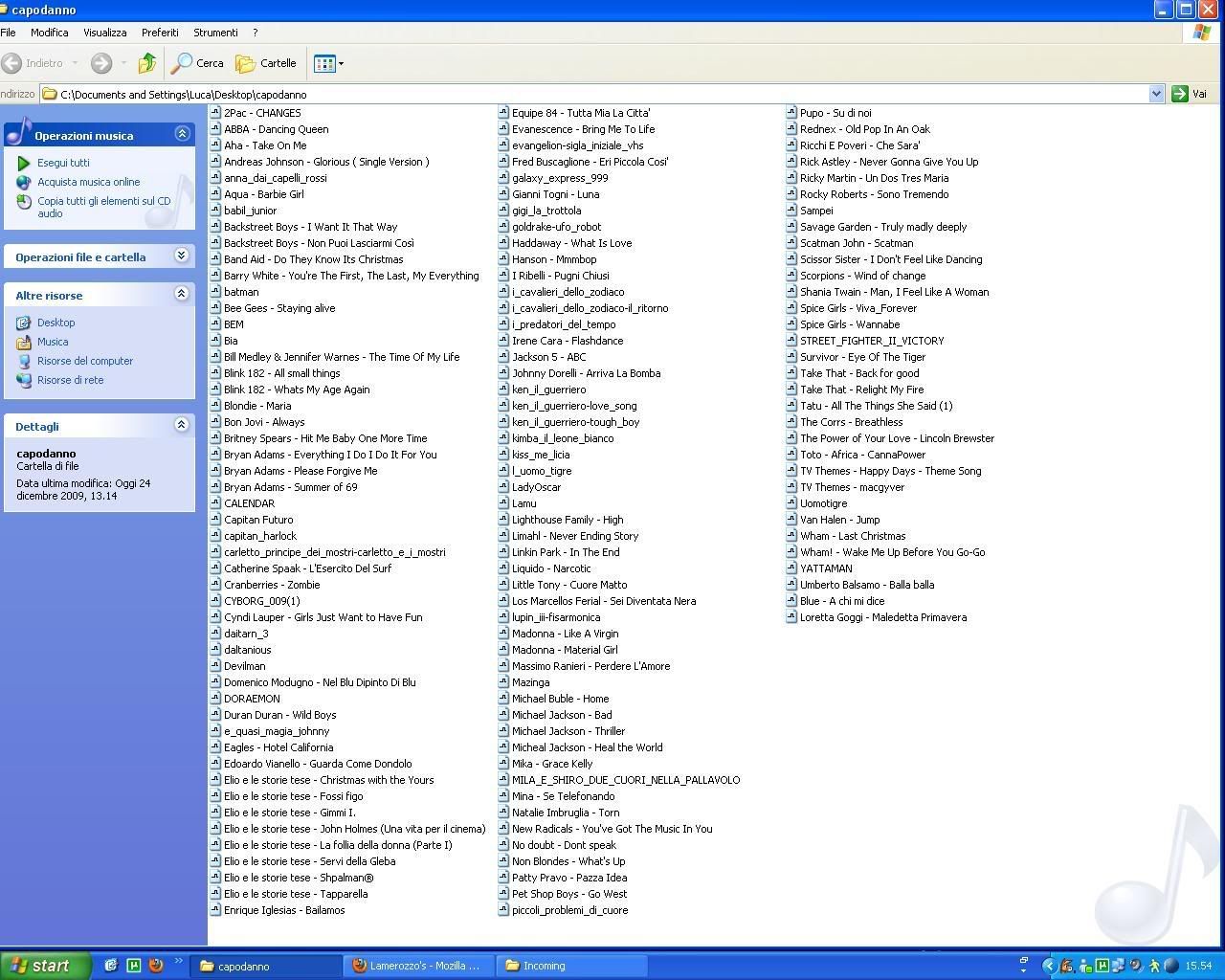Click the Indietro back arrow
The width and height of the screenshot is (1225, 980).
click(12, 63)
